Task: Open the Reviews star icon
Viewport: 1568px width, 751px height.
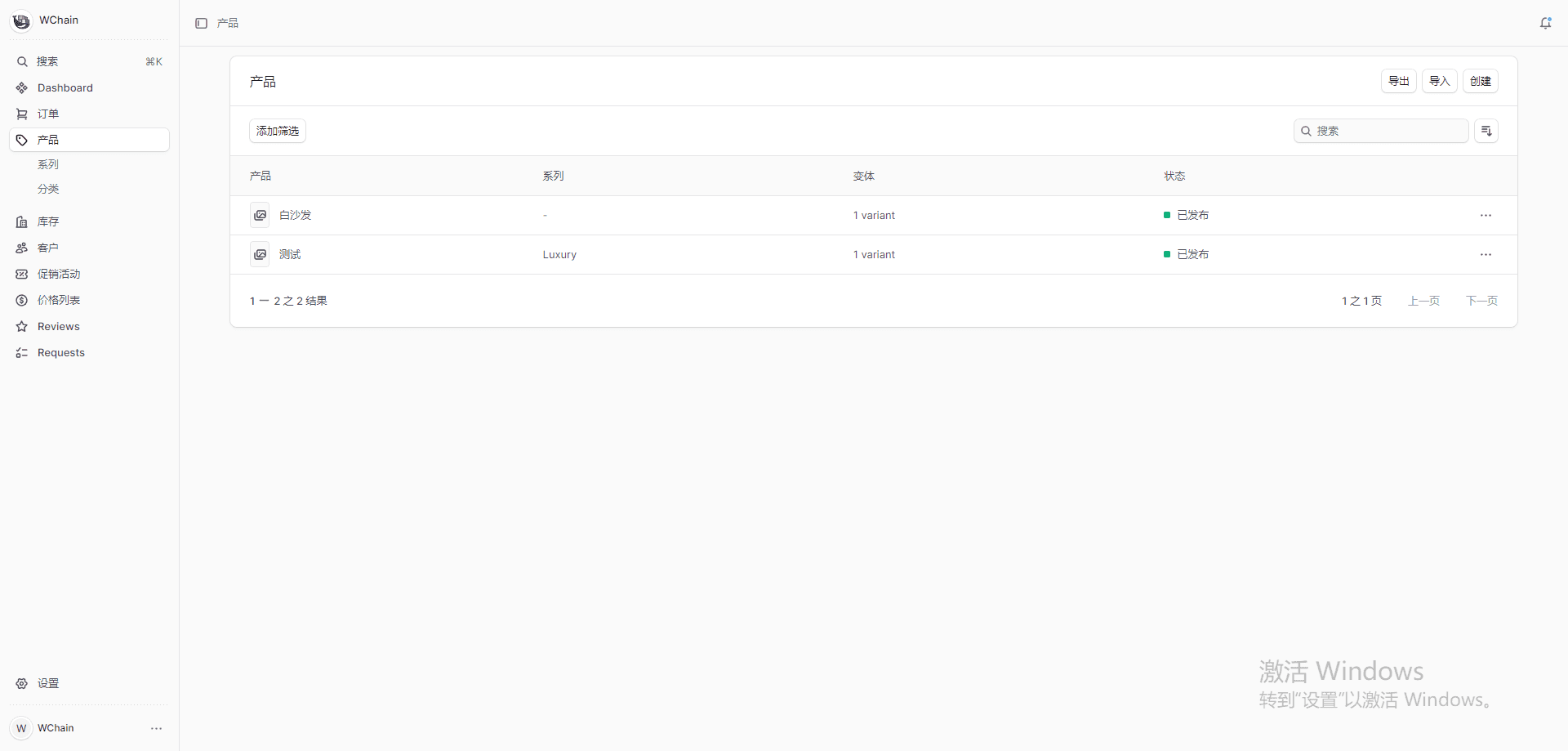Action: 22,327
